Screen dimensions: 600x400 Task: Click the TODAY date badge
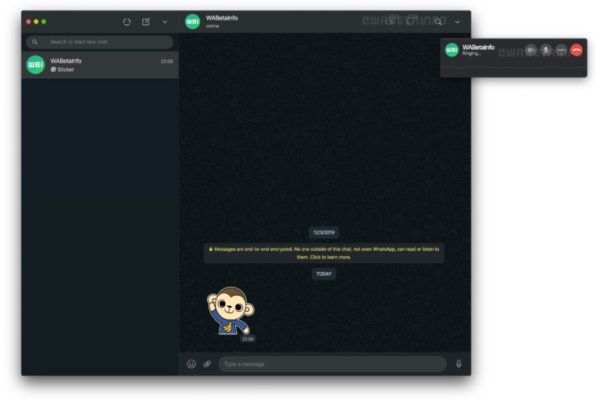click(324, 274)
